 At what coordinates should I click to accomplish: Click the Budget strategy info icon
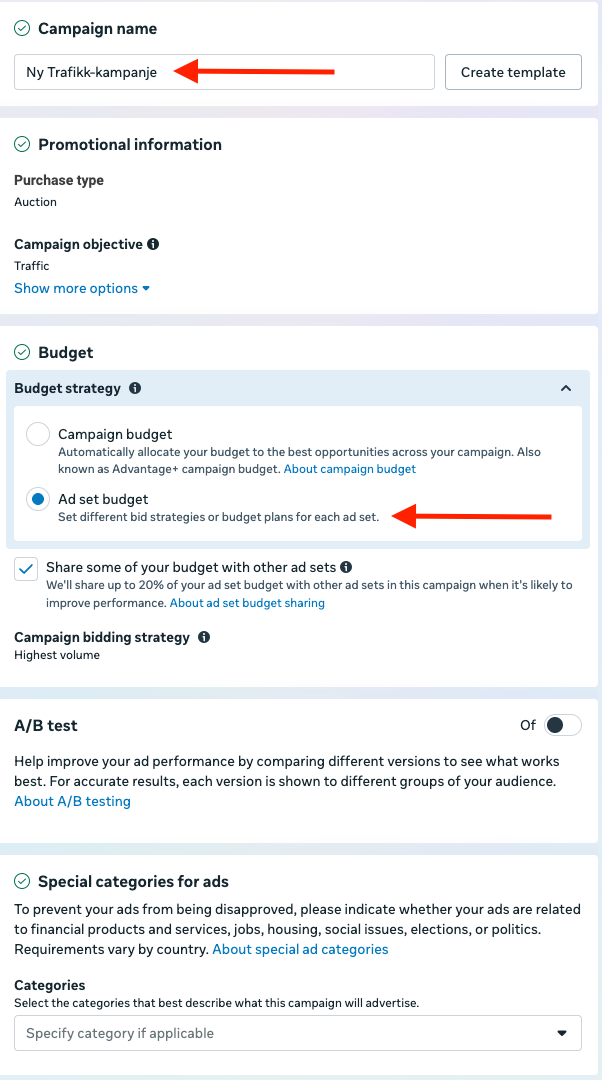(135, 388)
